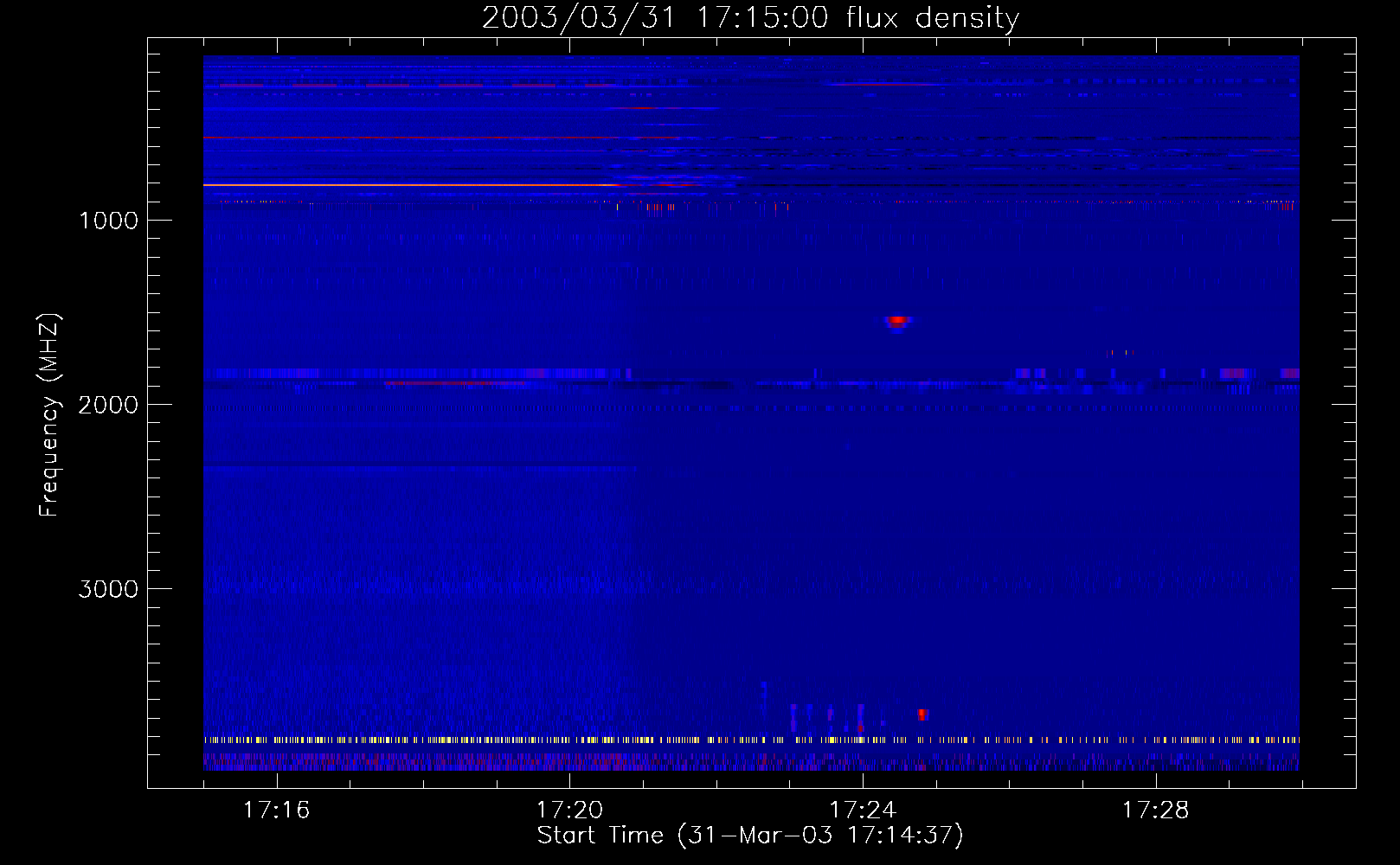Click the small red burst near 17:25 at the bottom

tap(922, 714)
